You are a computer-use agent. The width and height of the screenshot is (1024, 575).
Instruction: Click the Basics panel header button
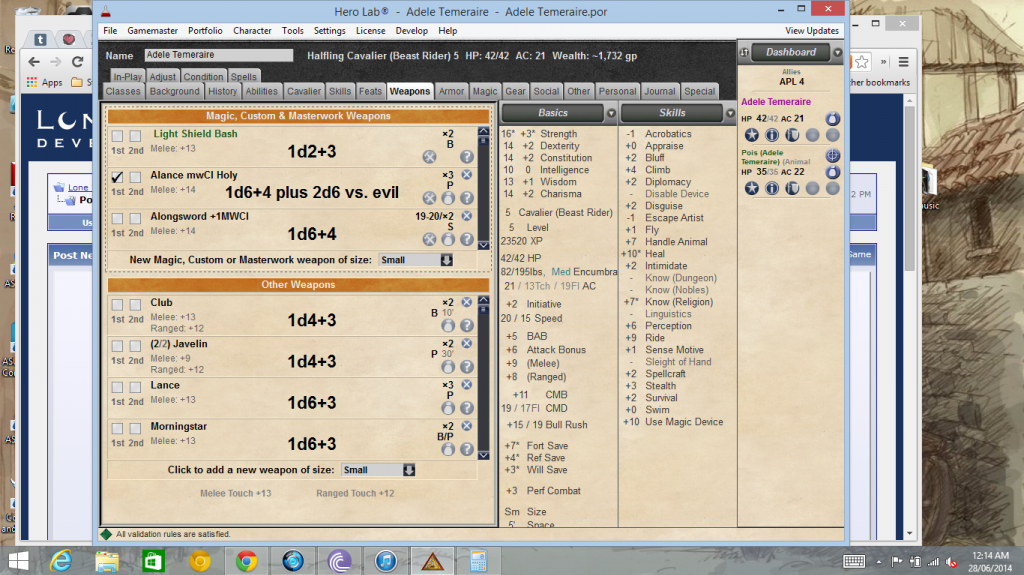point(552,113)
